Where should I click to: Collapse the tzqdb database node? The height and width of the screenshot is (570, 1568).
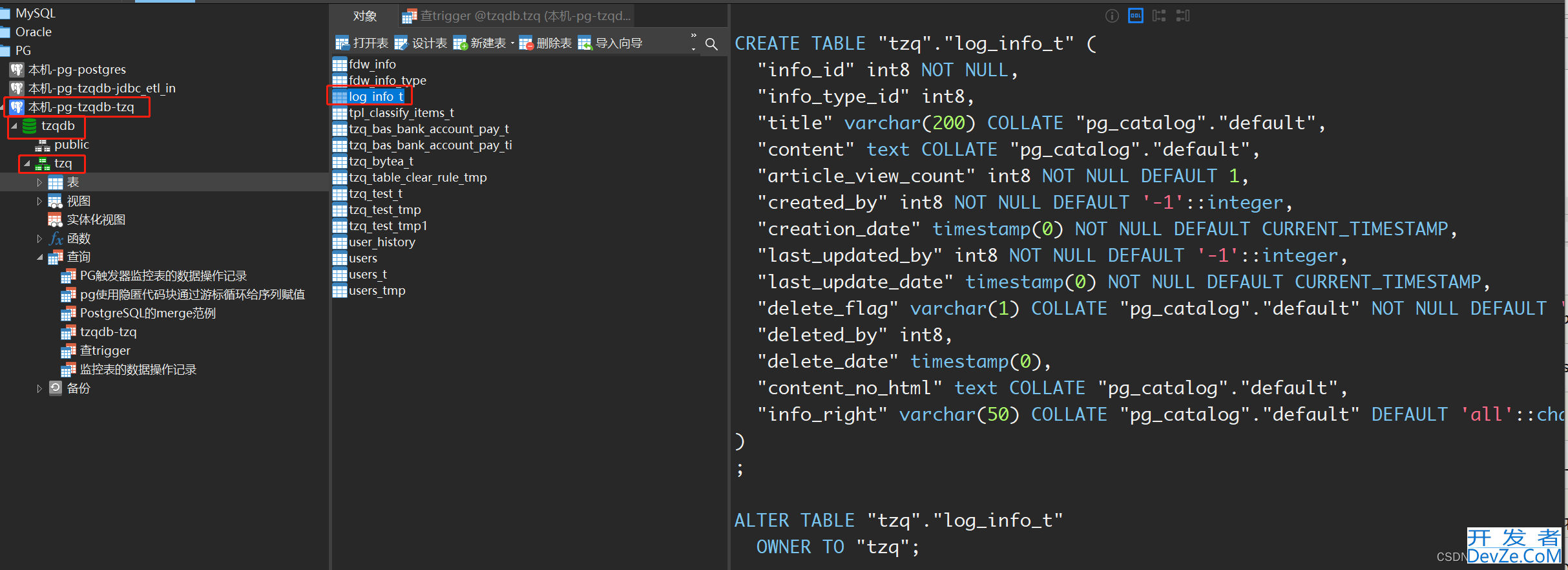pyautogui.click(x=14, y=126)
